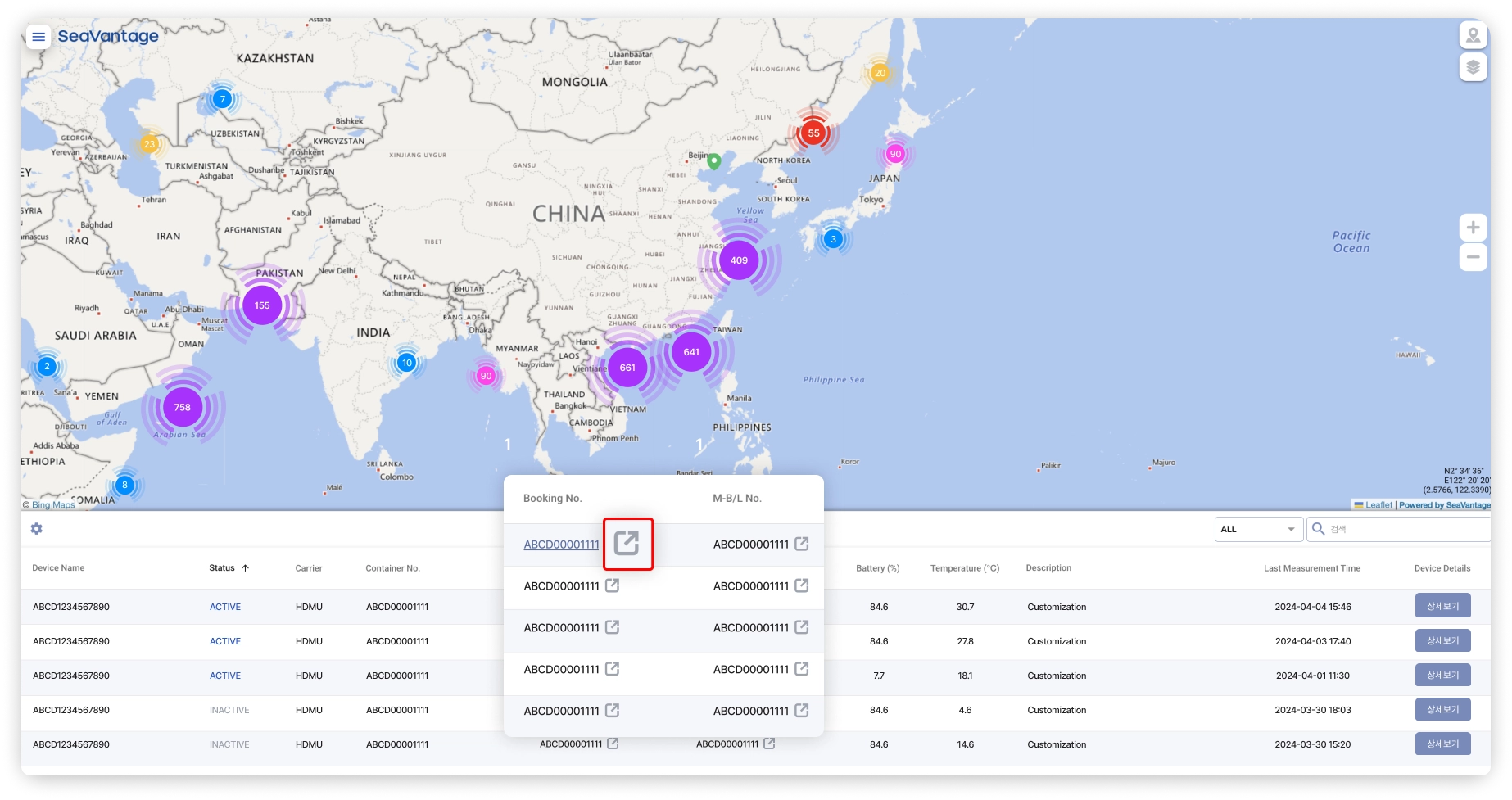Click 상세보기 for the 2024-03-30 15:20 row
The width and height of the screenshot is (1512, 800).
coord(1442,744)
